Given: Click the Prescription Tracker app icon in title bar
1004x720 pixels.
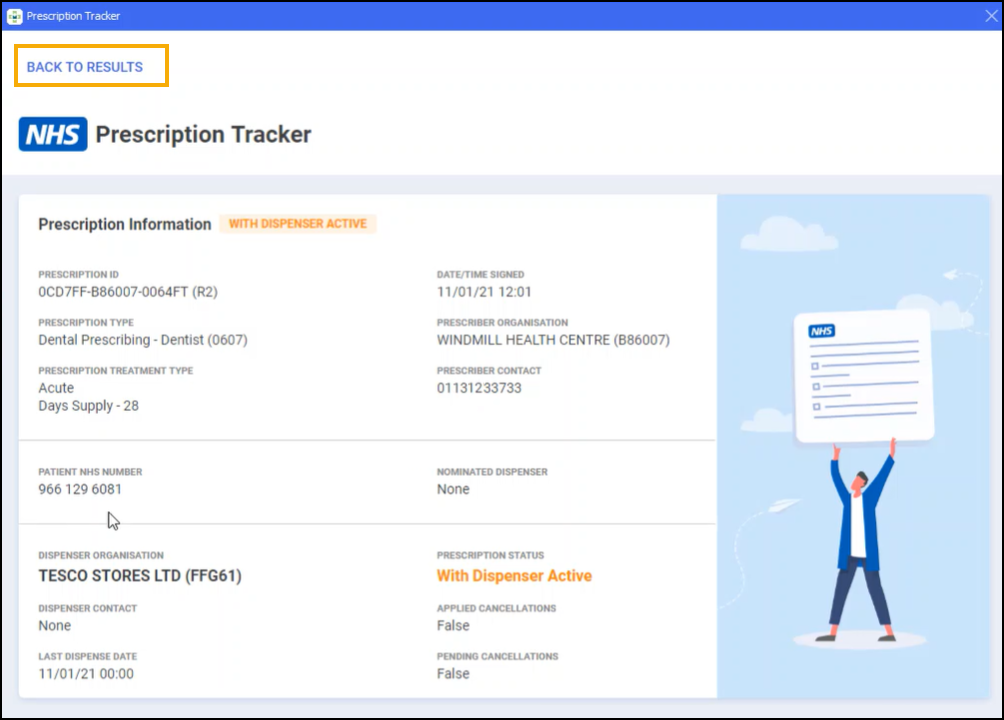Looking at the screenshot, I should tap(14, 16).
